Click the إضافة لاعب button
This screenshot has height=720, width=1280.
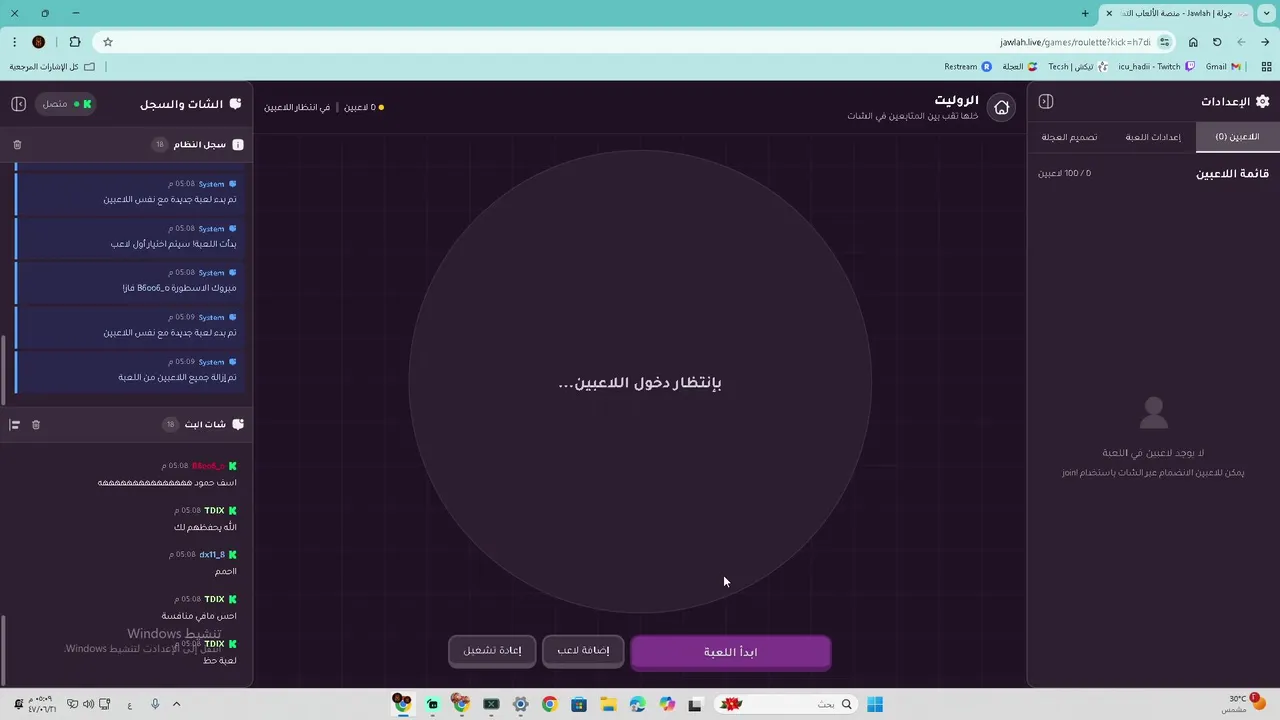click(583, 650)
